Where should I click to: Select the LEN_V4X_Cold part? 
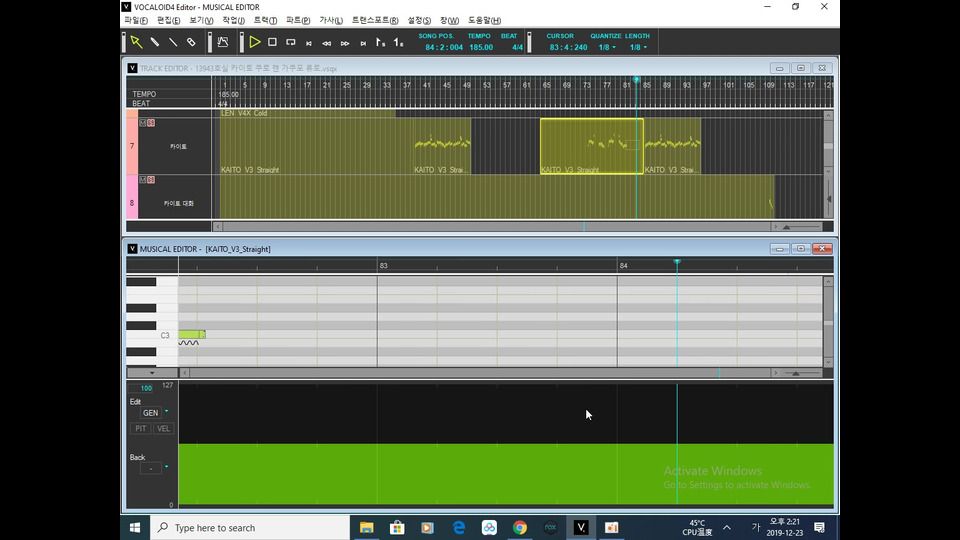point(307,113)
